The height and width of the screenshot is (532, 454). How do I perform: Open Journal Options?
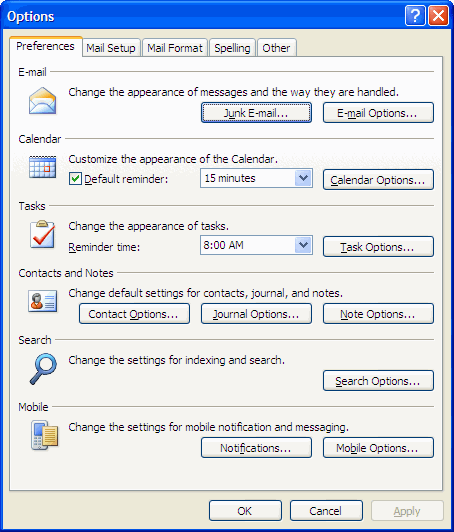click(256, 314)
